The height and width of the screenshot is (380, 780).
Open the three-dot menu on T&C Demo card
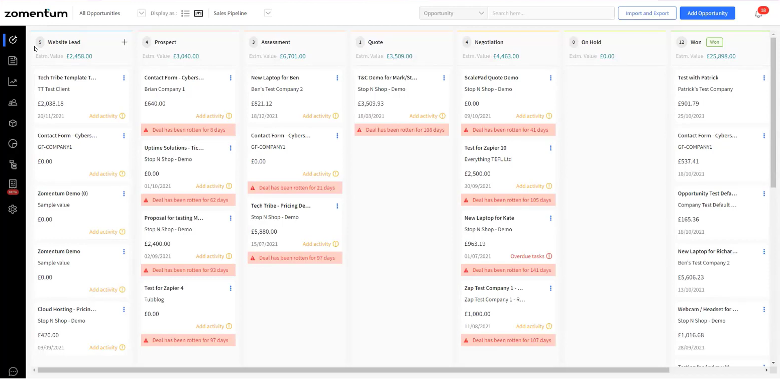[x=444, y=78]
